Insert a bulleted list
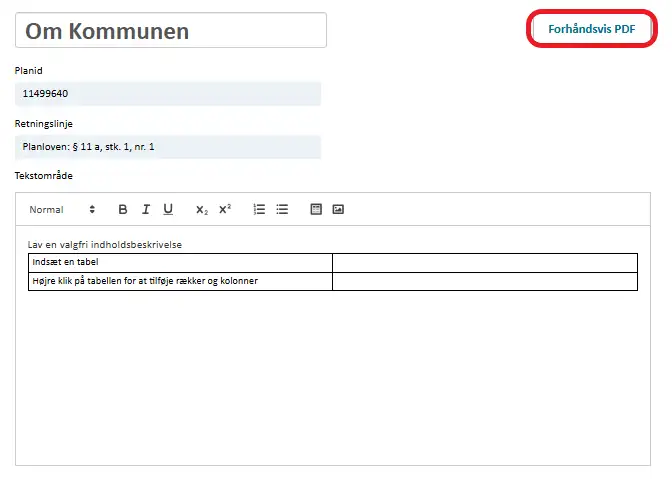The image size is (672, 479). point(282,210)
